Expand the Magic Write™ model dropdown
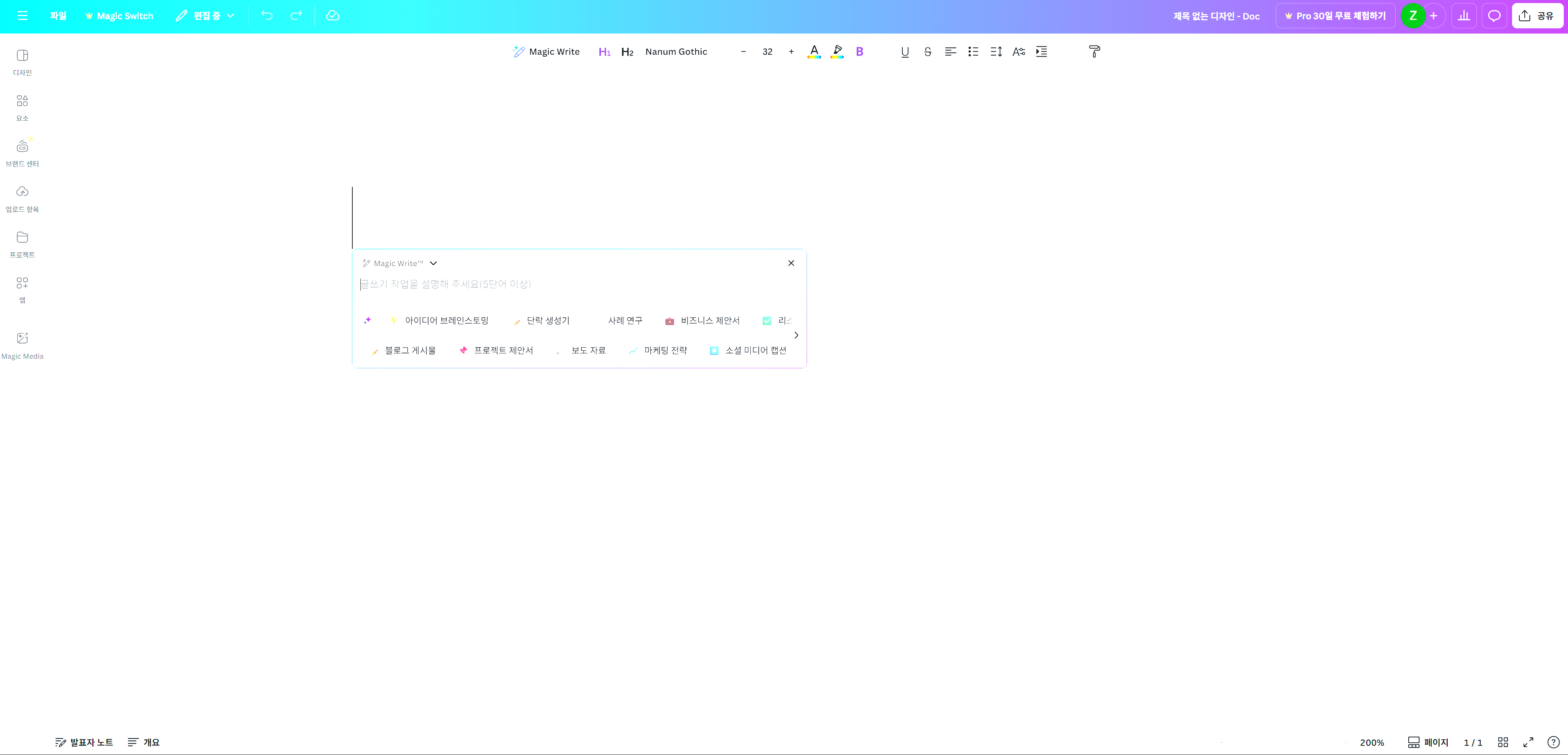 click(433, 263)
